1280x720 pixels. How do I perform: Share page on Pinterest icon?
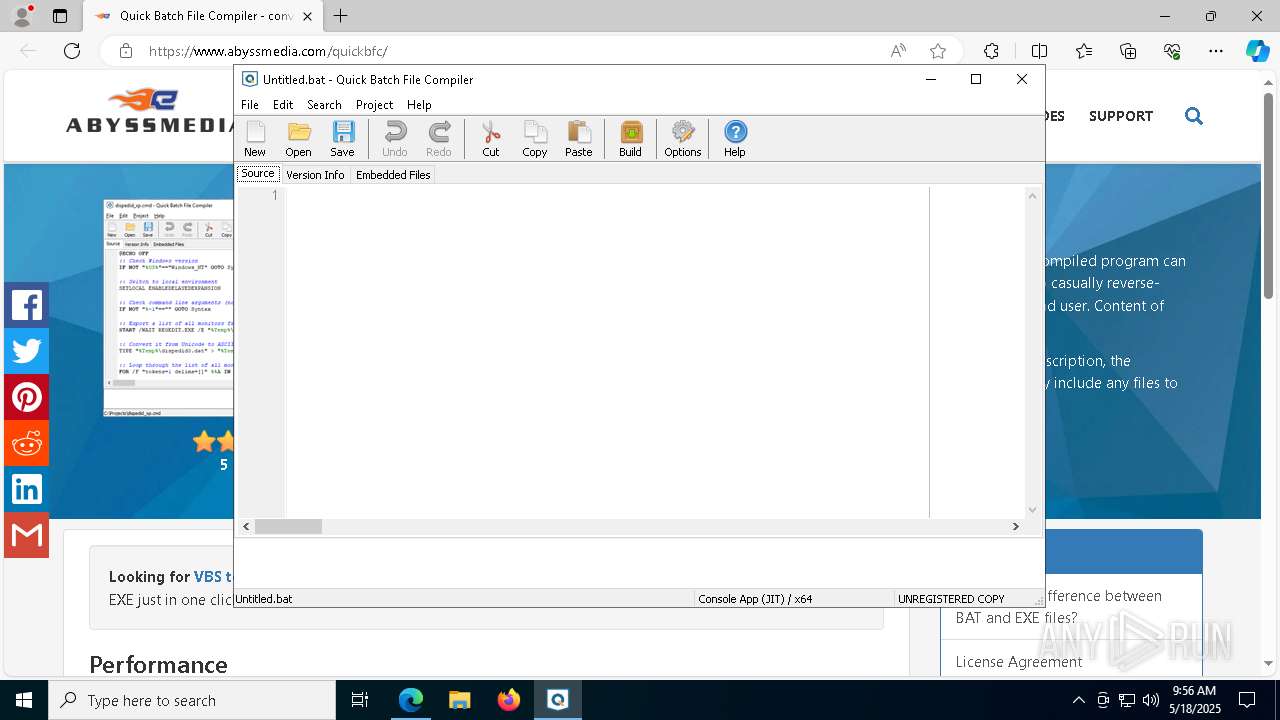point(26,397)
